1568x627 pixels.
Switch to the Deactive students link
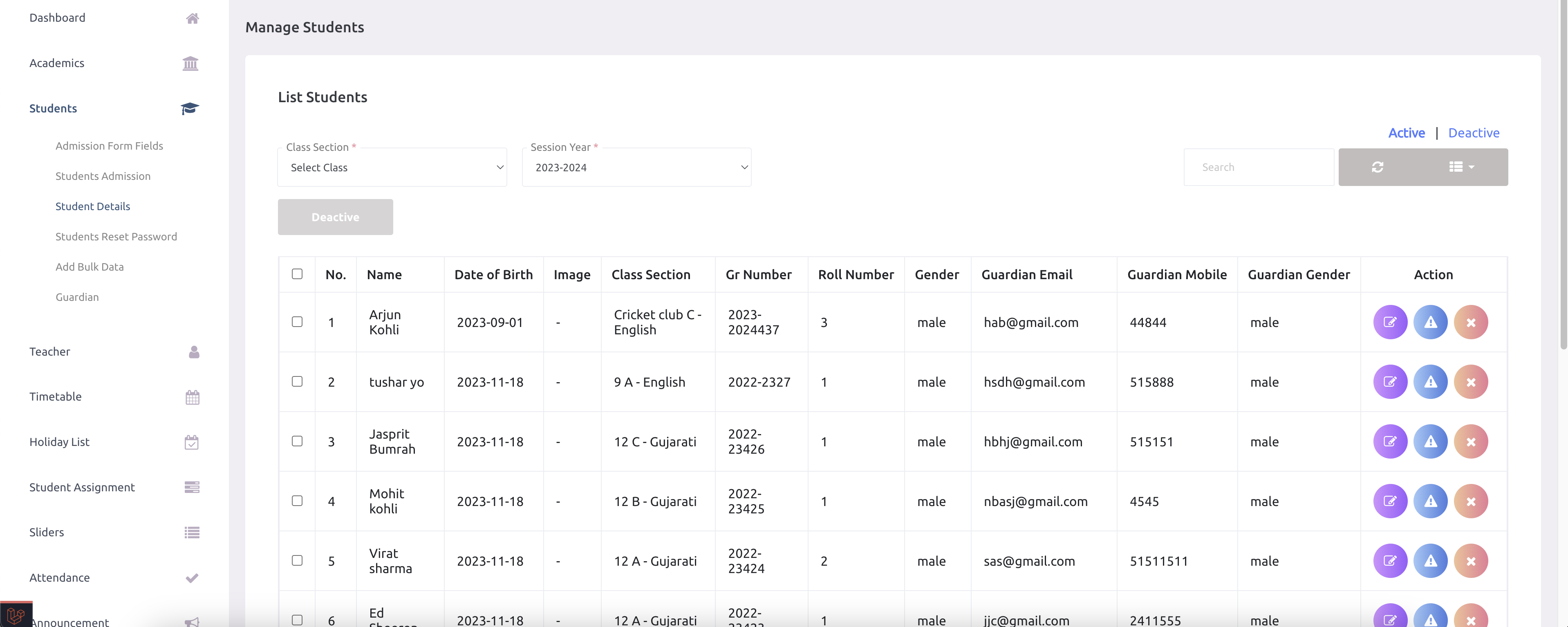pyautogui.click(x=1473, y=133)
